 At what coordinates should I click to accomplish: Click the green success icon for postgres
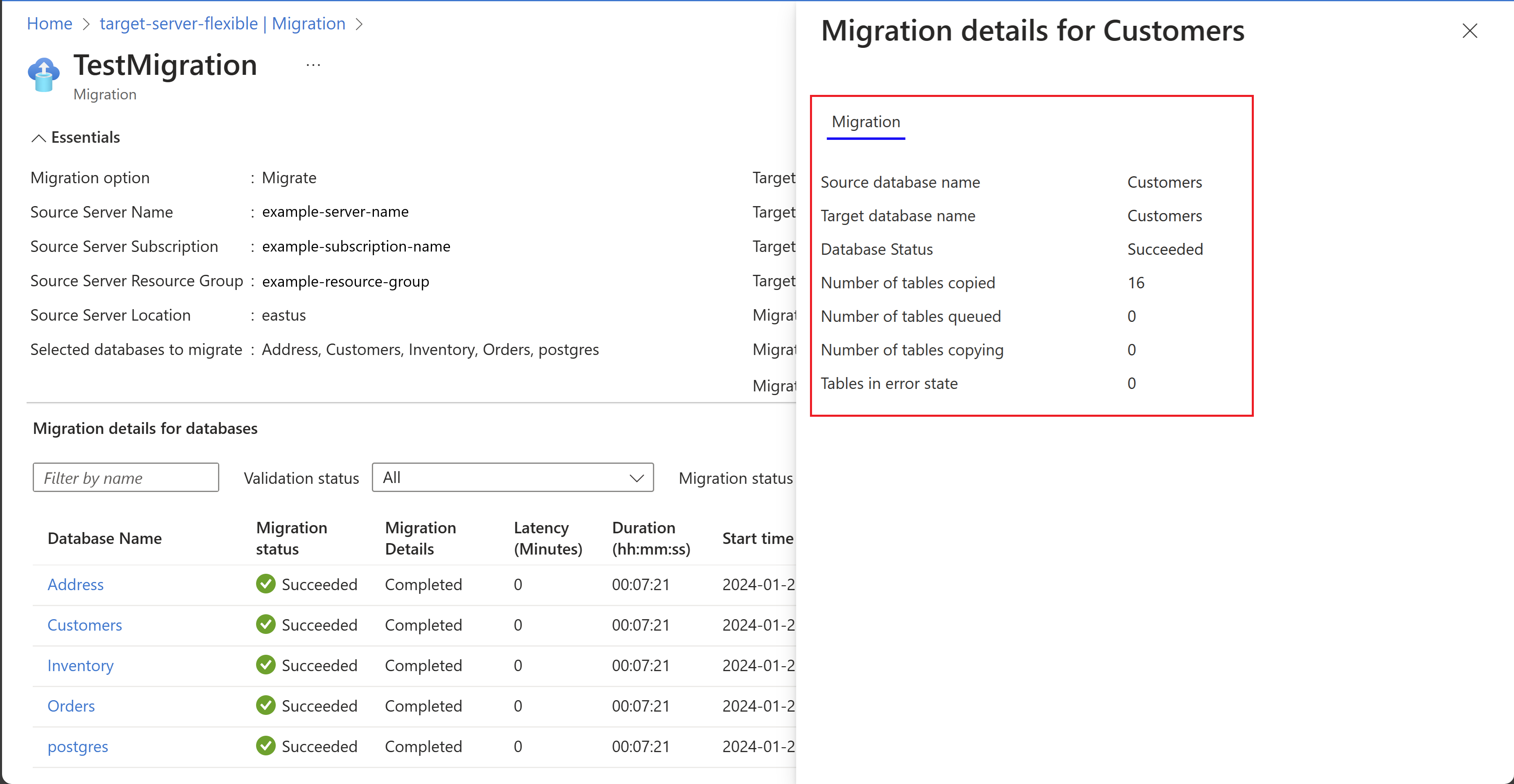[x=265, y=746]
